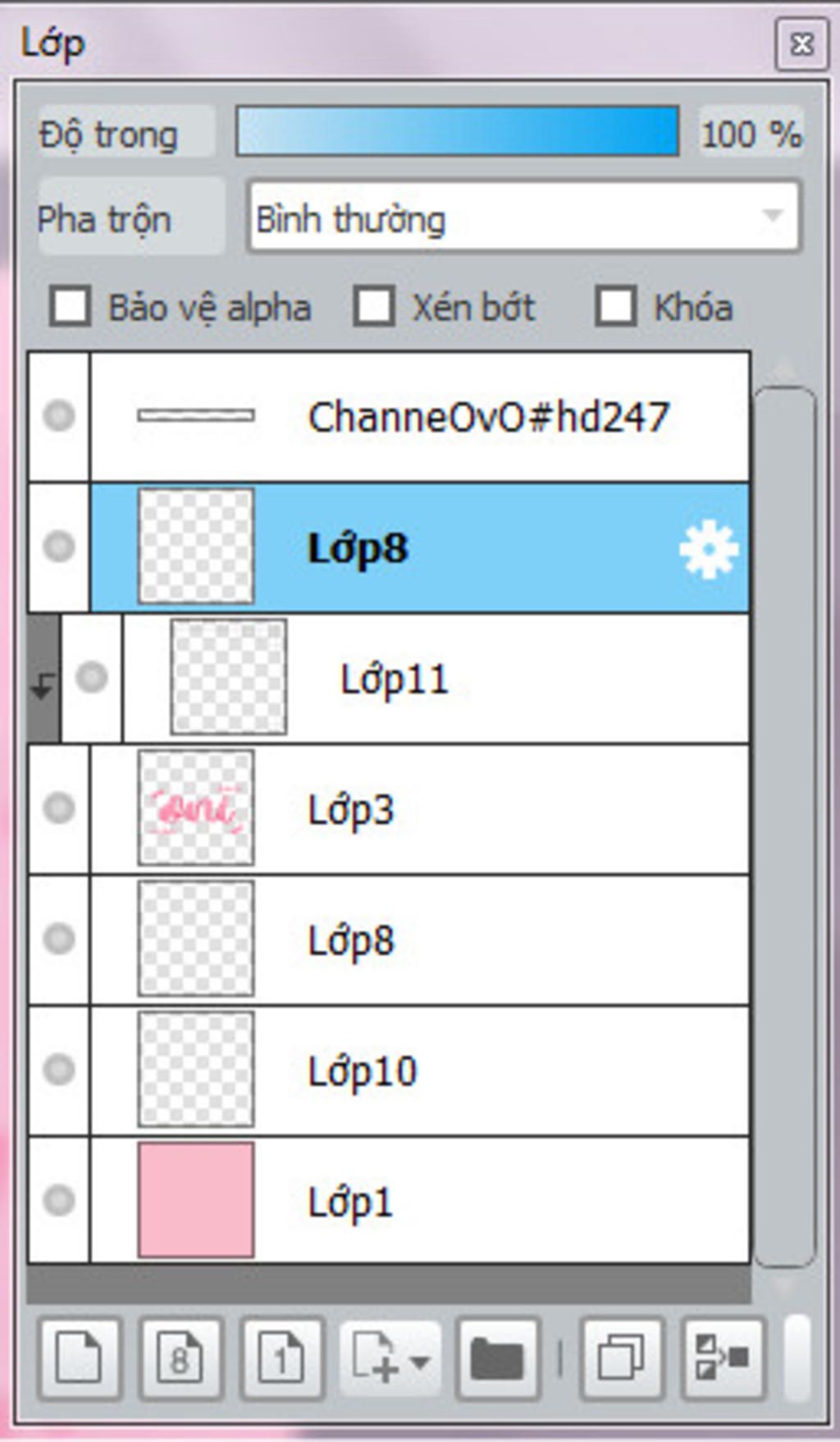The height and width of the screenshot is (1442, 840).
Task: Set opacity using the Độ trong slider
Action: point(458,131)
